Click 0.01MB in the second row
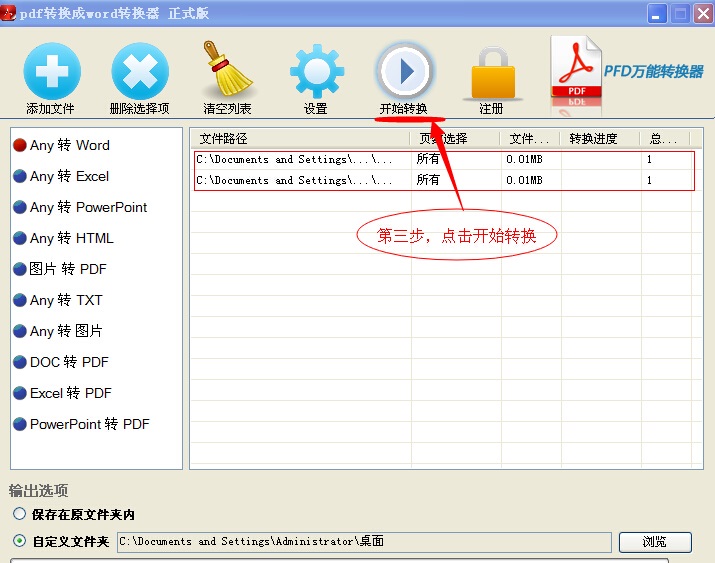This screenshot has width=715, height=563. pos(524,180)
